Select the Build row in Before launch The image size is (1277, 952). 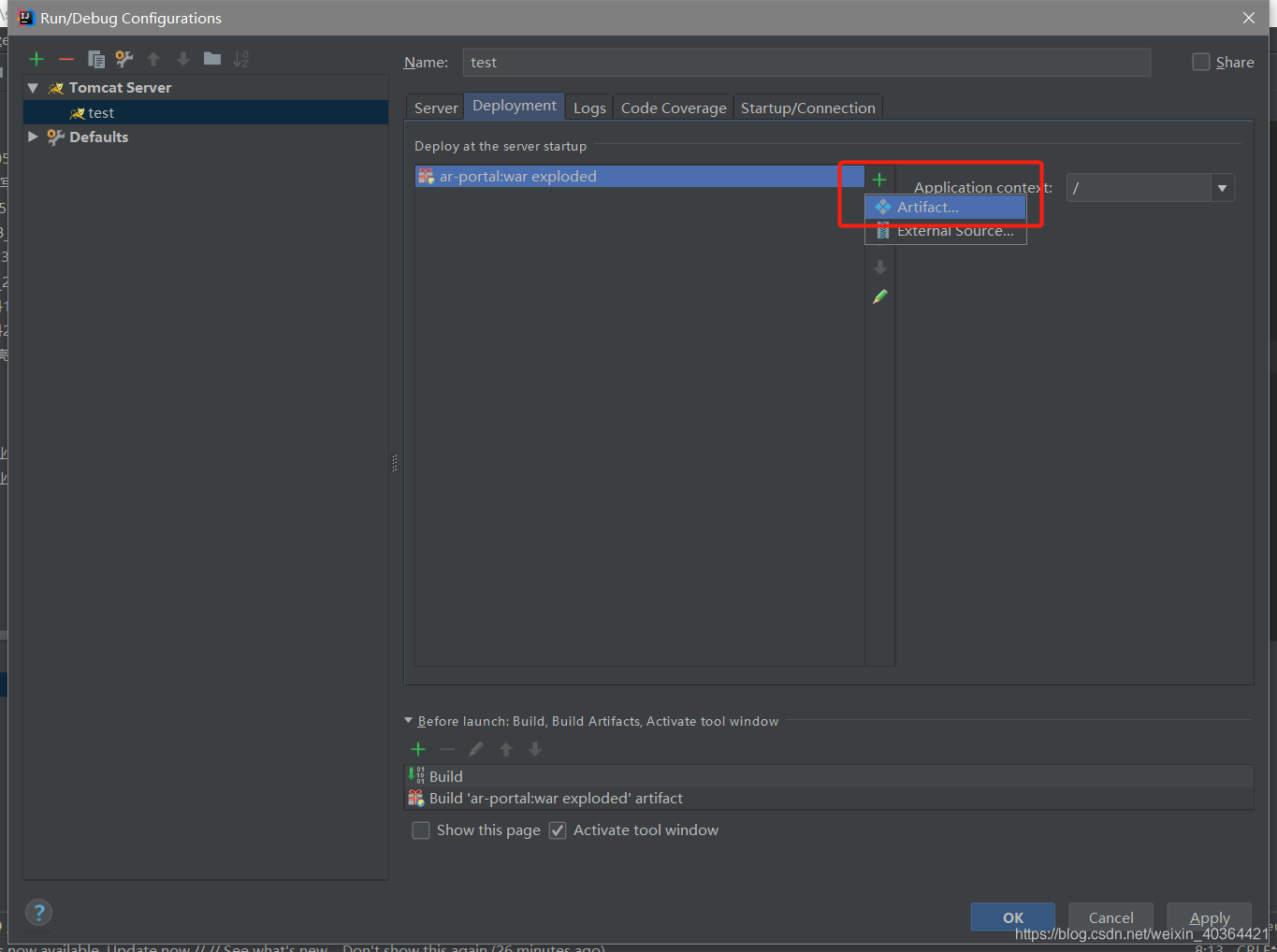pyautogui.click(x=829, y=776)
